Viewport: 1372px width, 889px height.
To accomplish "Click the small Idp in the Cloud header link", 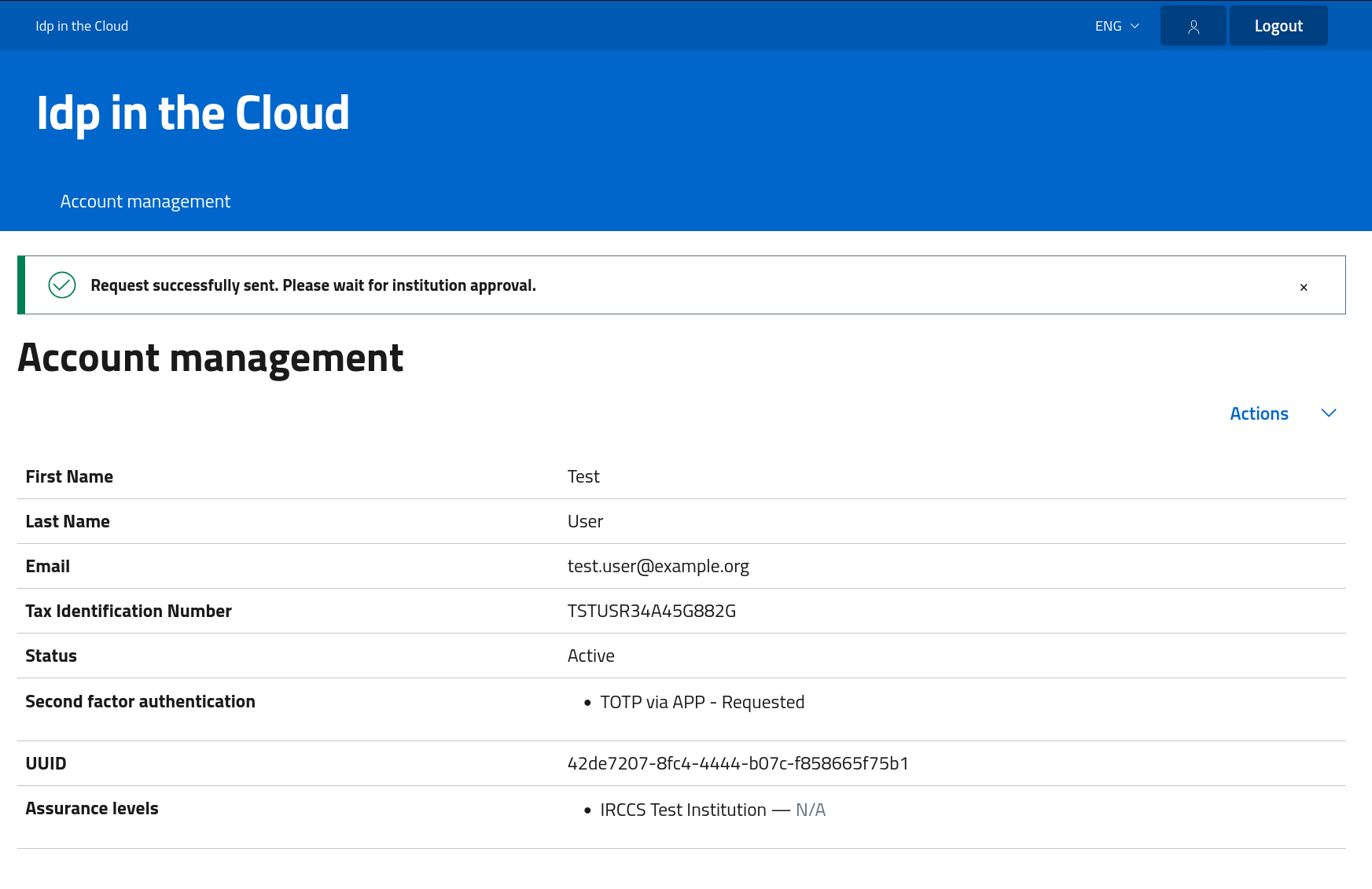I will (82, 26).
